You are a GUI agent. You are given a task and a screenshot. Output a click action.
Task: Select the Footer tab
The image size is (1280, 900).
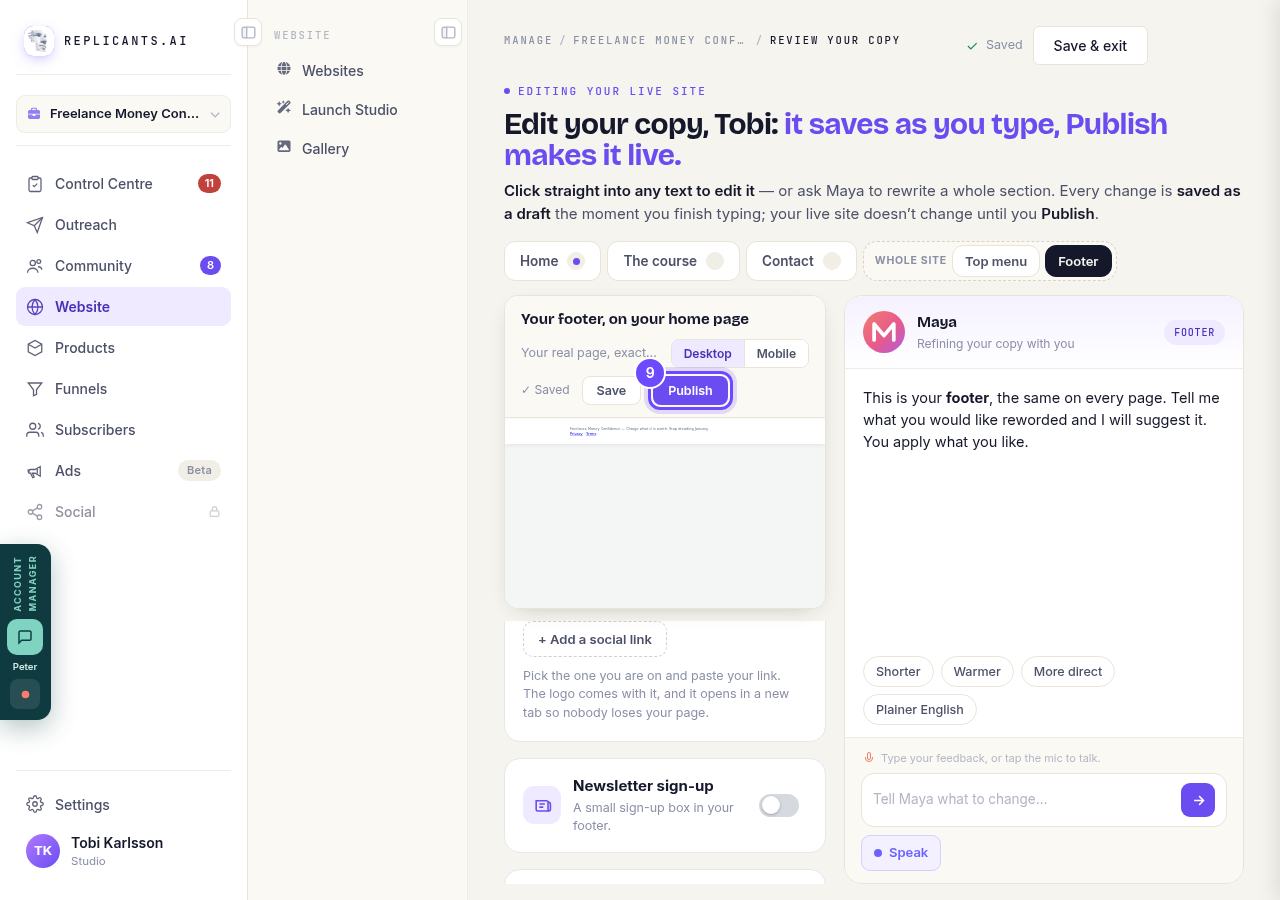click(1078, 261)
